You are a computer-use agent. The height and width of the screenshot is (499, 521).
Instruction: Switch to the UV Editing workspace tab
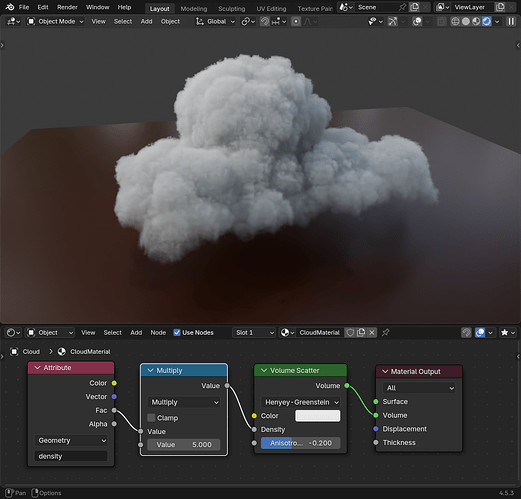tap(271, 9)
